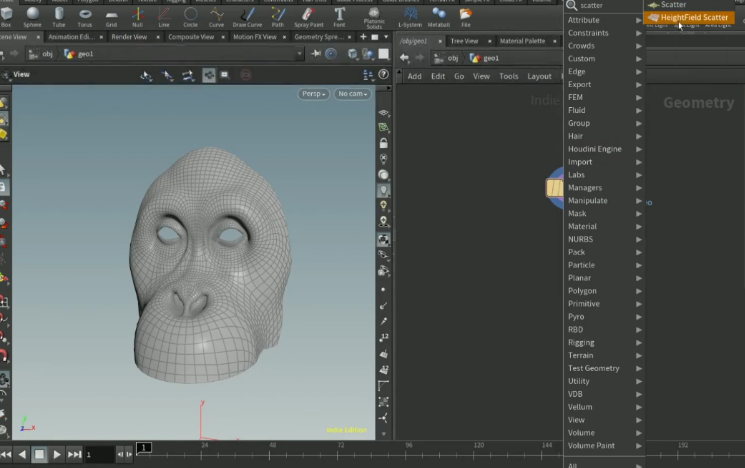Choose HeightField Scatter from search results
745x468 pixels.
click(693, 18)
